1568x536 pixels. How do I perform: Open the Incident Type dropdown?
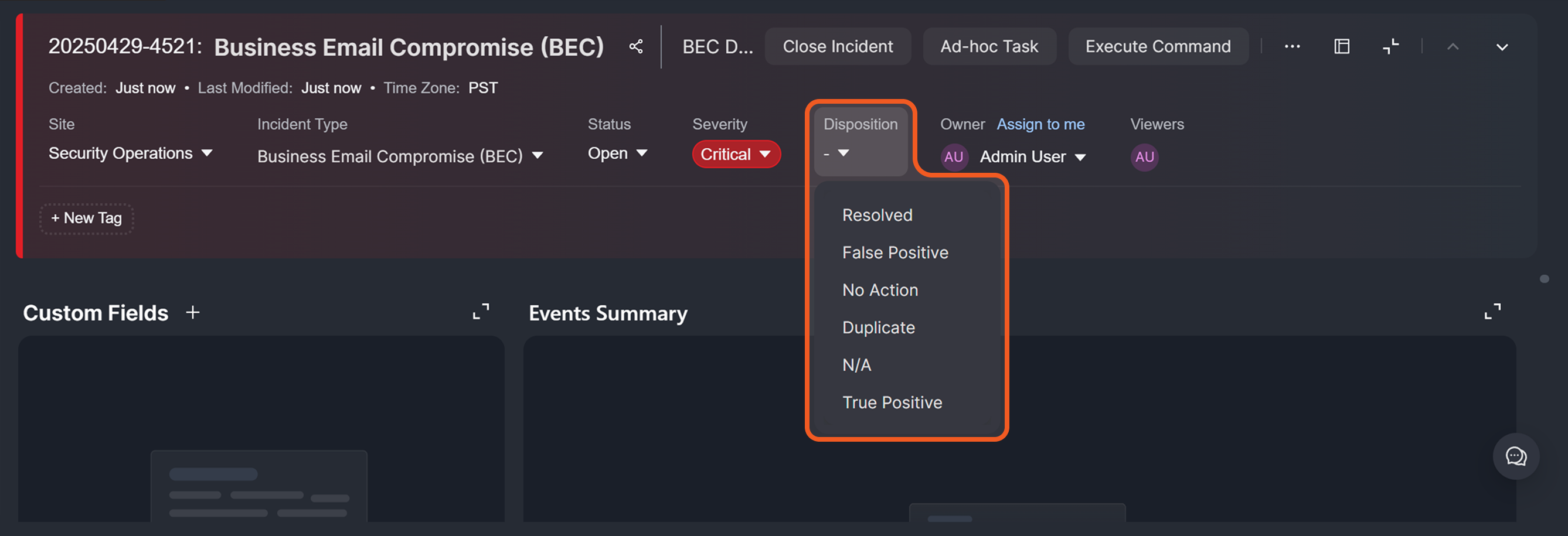point(399,156)
